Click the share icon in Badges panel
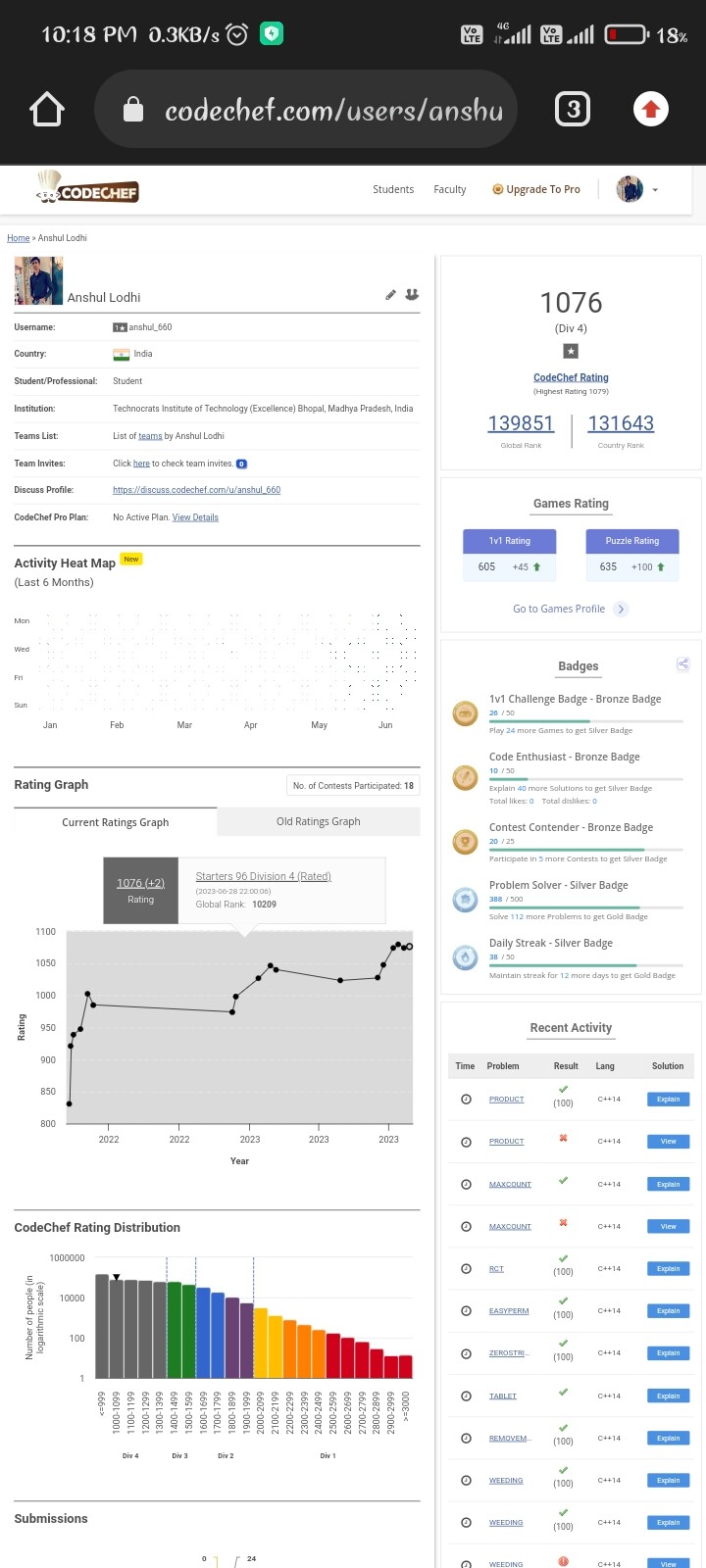Screen dimensions: 706x1568 pos(683,663)
